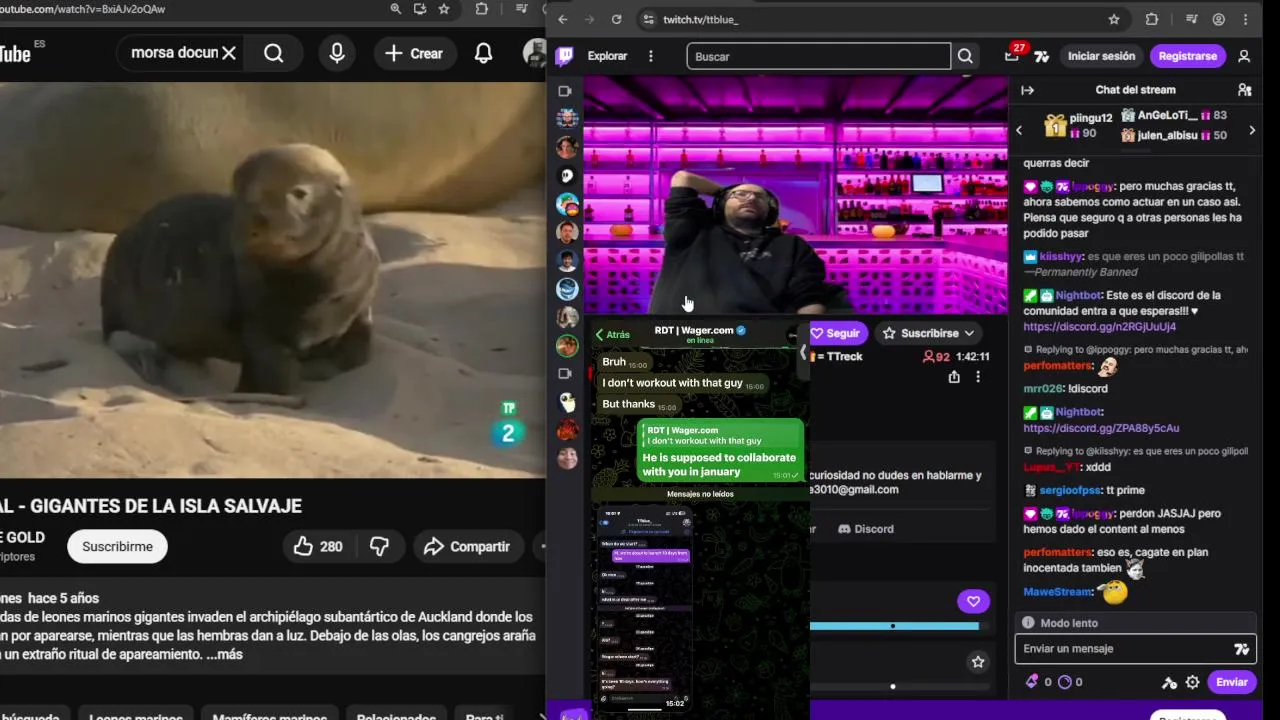
Task: Collapse the Twitch left sidebar camera icon
Action: click(x=565, y=91)
